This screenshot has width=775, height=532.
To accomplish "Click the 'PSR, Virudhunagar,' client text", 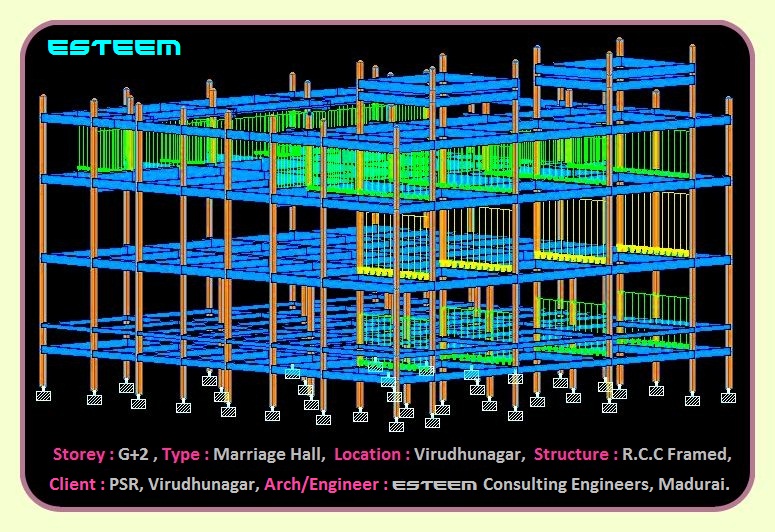I will [184, 484].
